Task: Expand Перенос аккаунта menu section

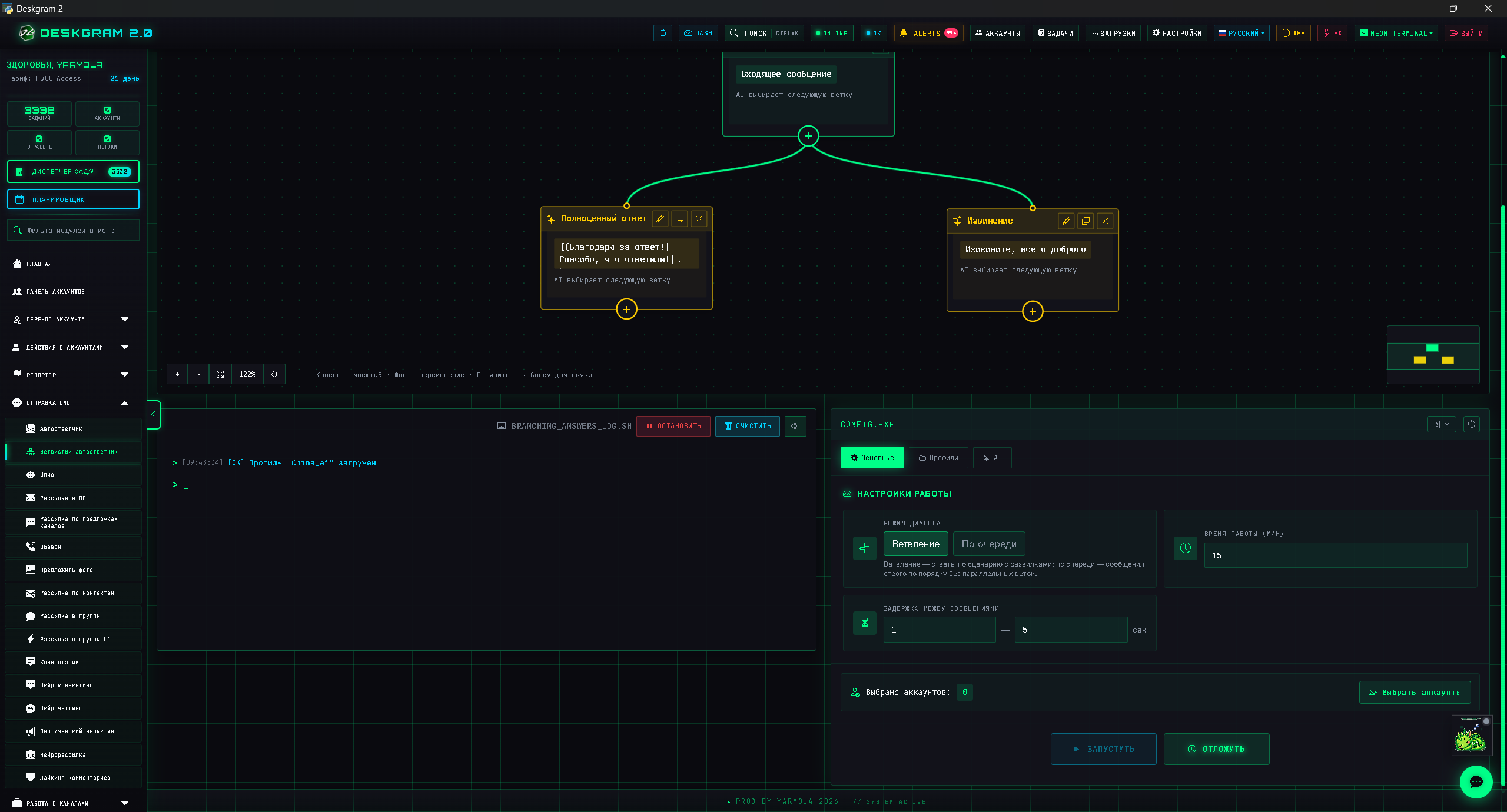Action: (x=73, y=320)
